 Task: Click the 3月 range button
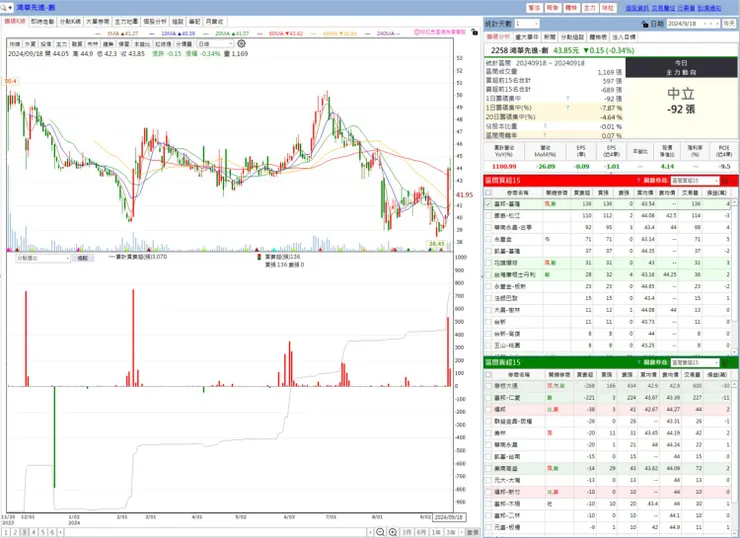[x=407, y=532]
